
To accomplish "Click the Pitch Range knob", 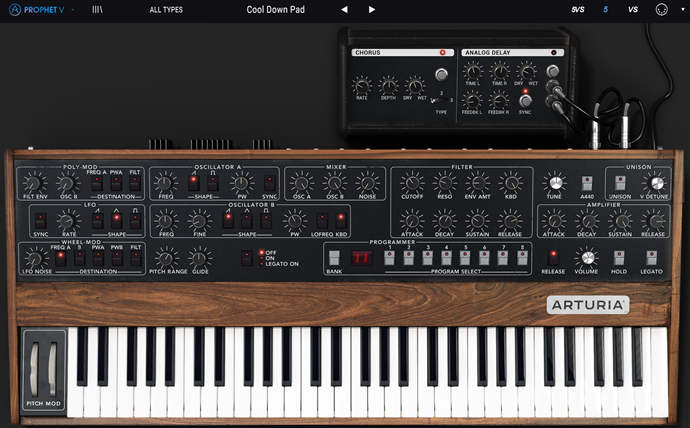I will (x=166, y=258).
